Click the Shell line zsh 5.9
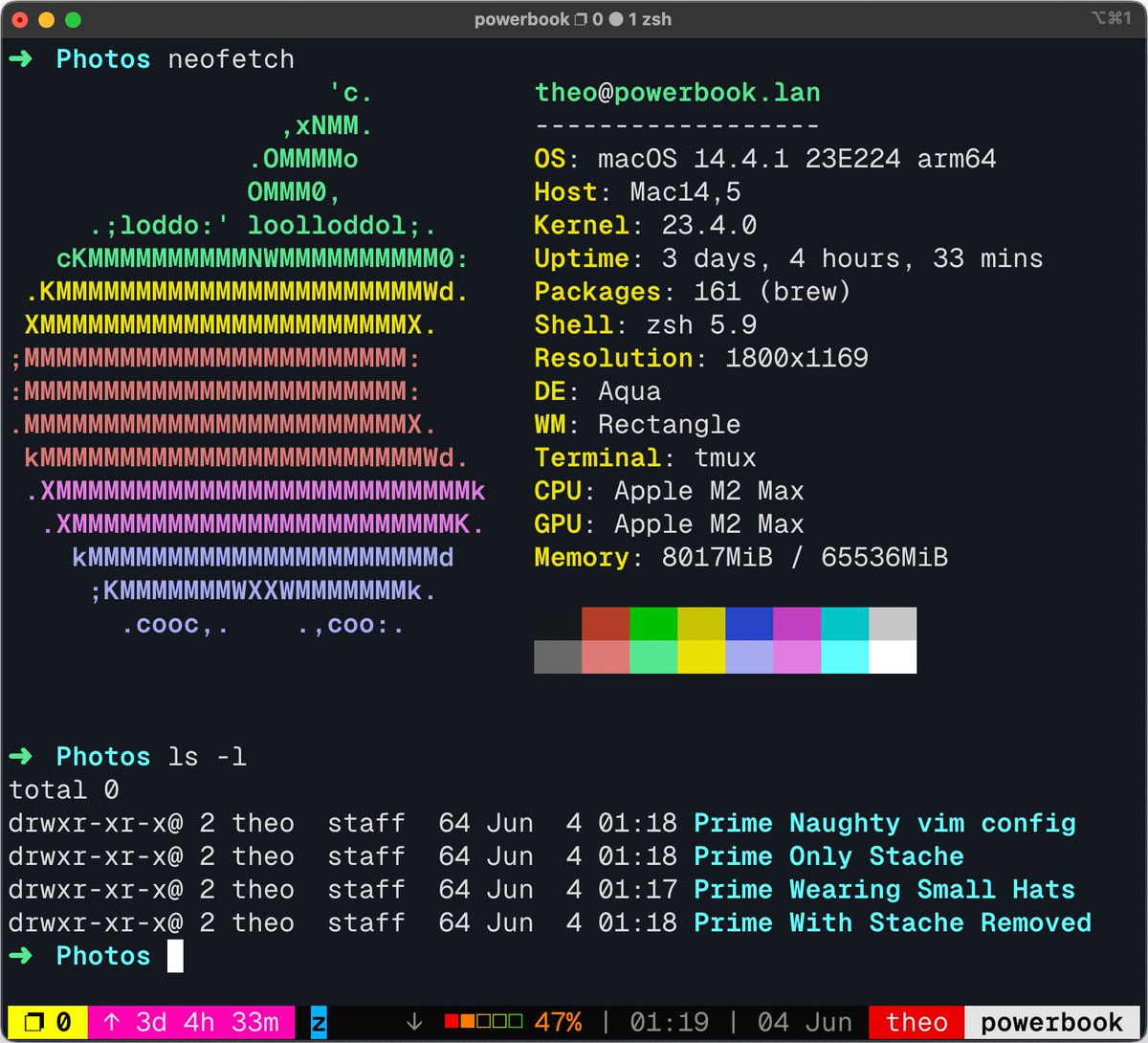The width and height of the screenshot is (1148, 1043). [x=646, y=325]
